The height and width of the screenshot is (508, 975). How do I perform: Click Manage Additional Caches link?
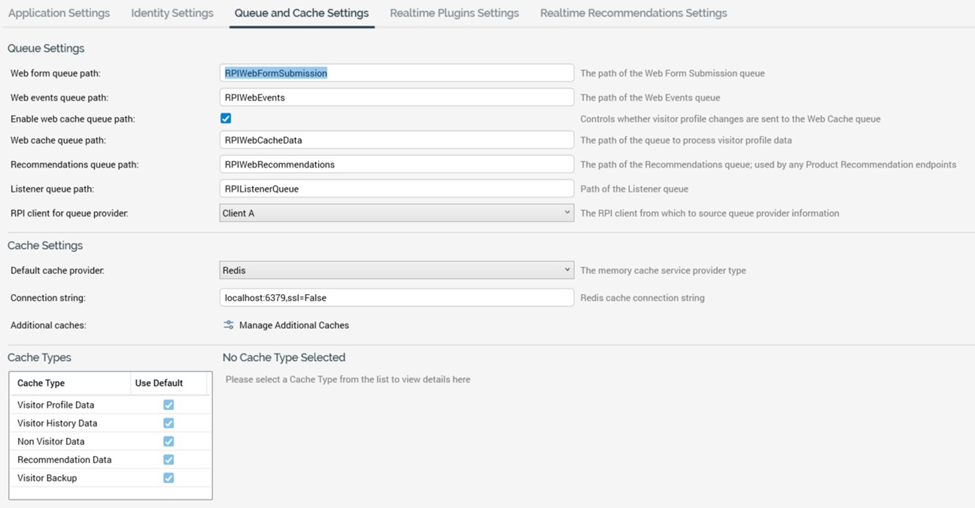(293, 325)
